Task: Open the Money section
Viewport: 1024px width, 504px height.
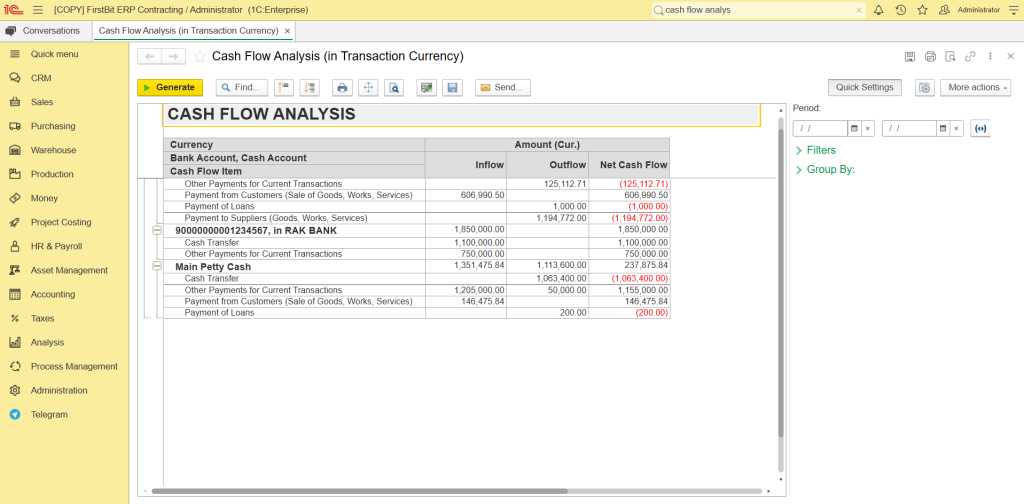Action: [44, 198]
